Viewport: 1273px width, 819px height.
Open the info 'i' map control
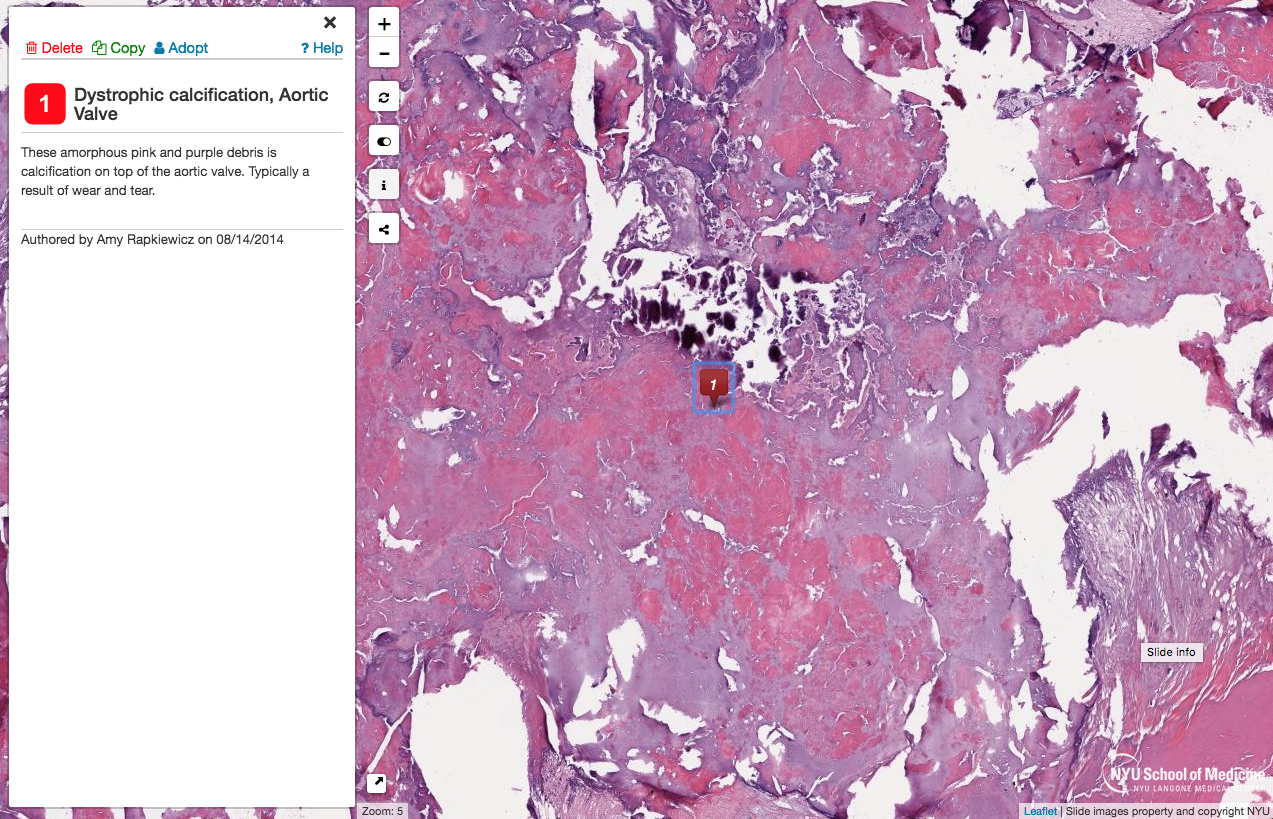coord(384,185)
